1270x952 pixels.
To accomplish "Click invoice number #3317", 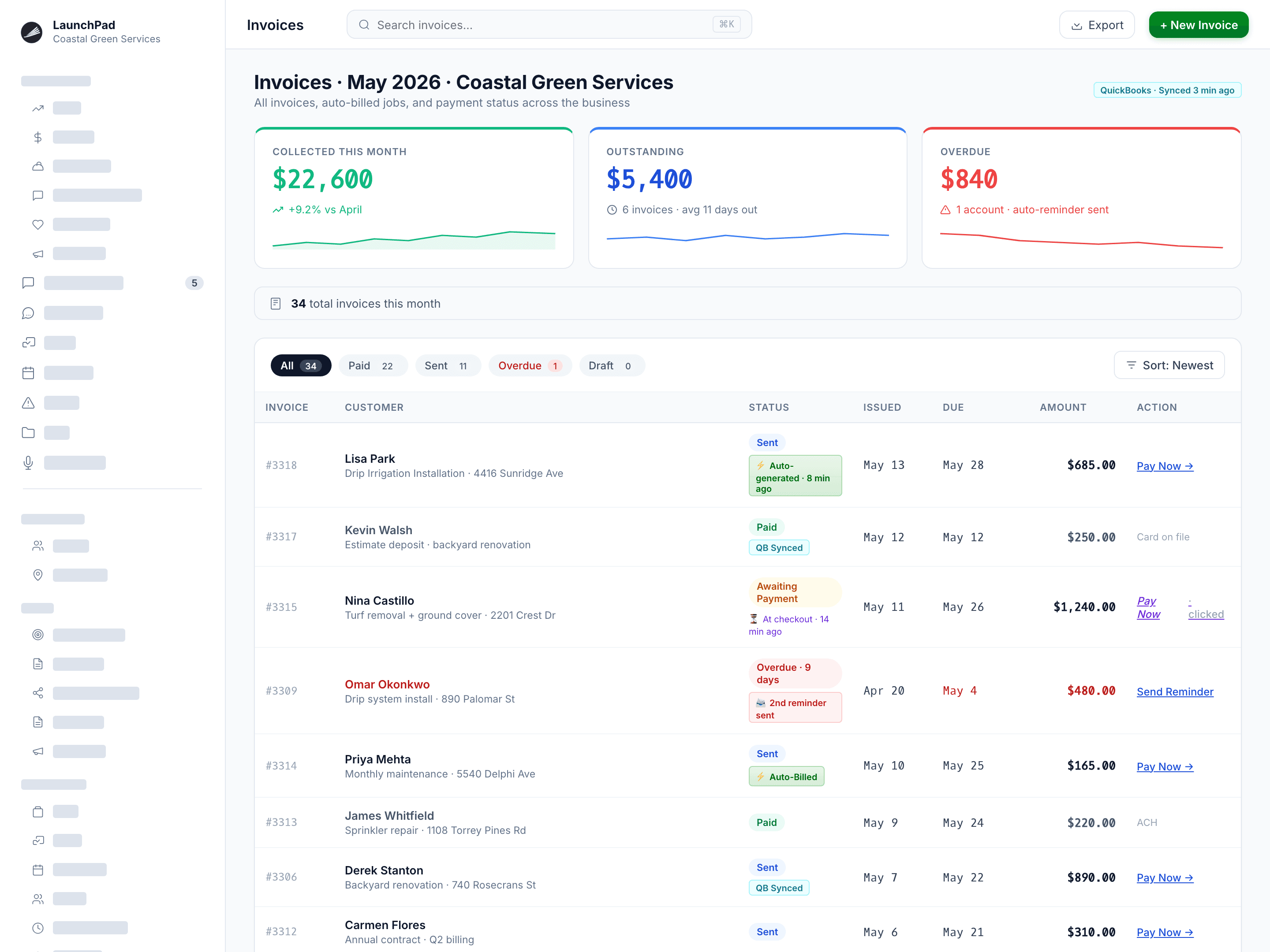I will tap(281, 536).
